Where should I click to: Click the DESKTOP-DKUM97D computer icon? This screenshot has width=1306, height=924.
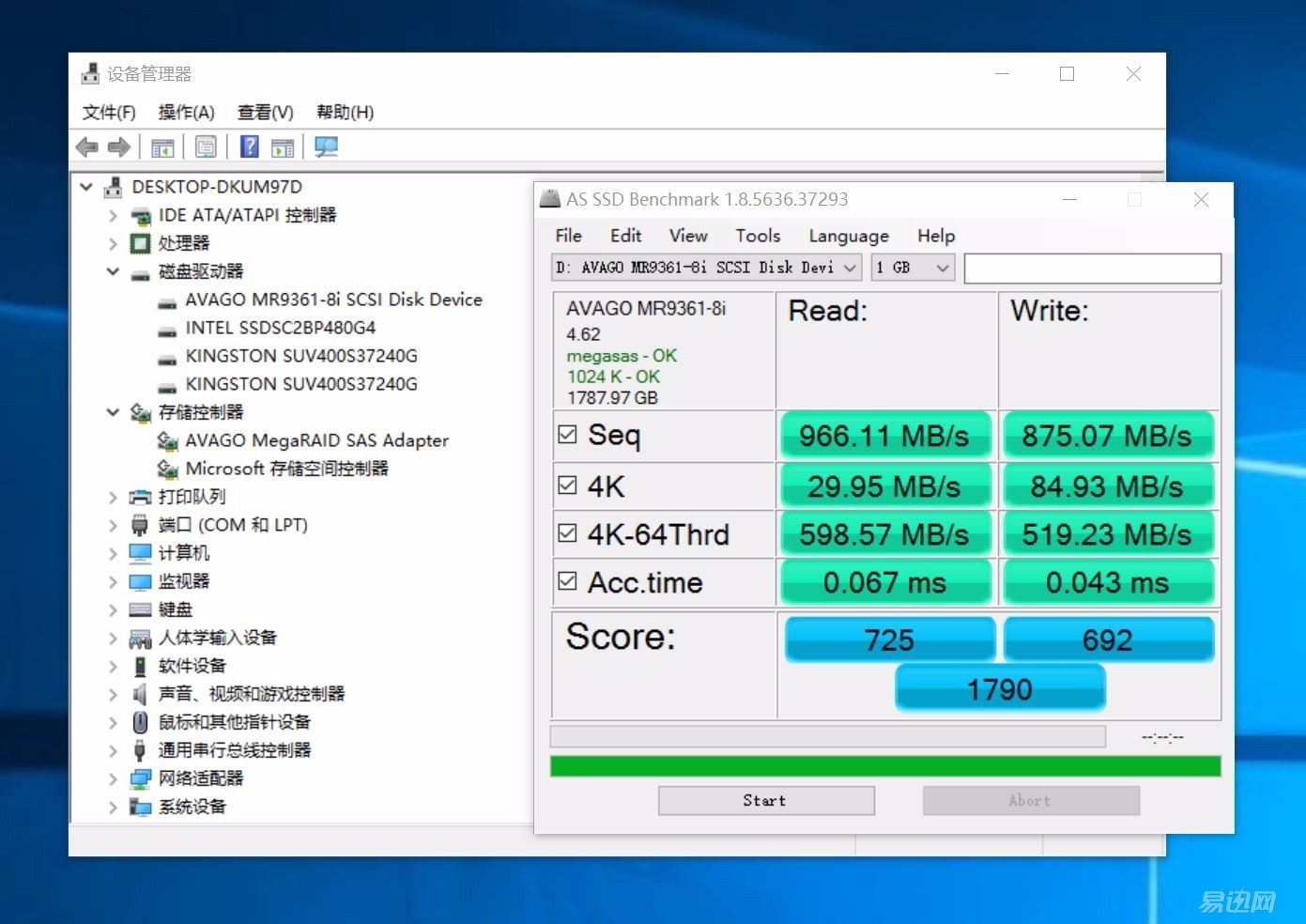pos(114,187)
